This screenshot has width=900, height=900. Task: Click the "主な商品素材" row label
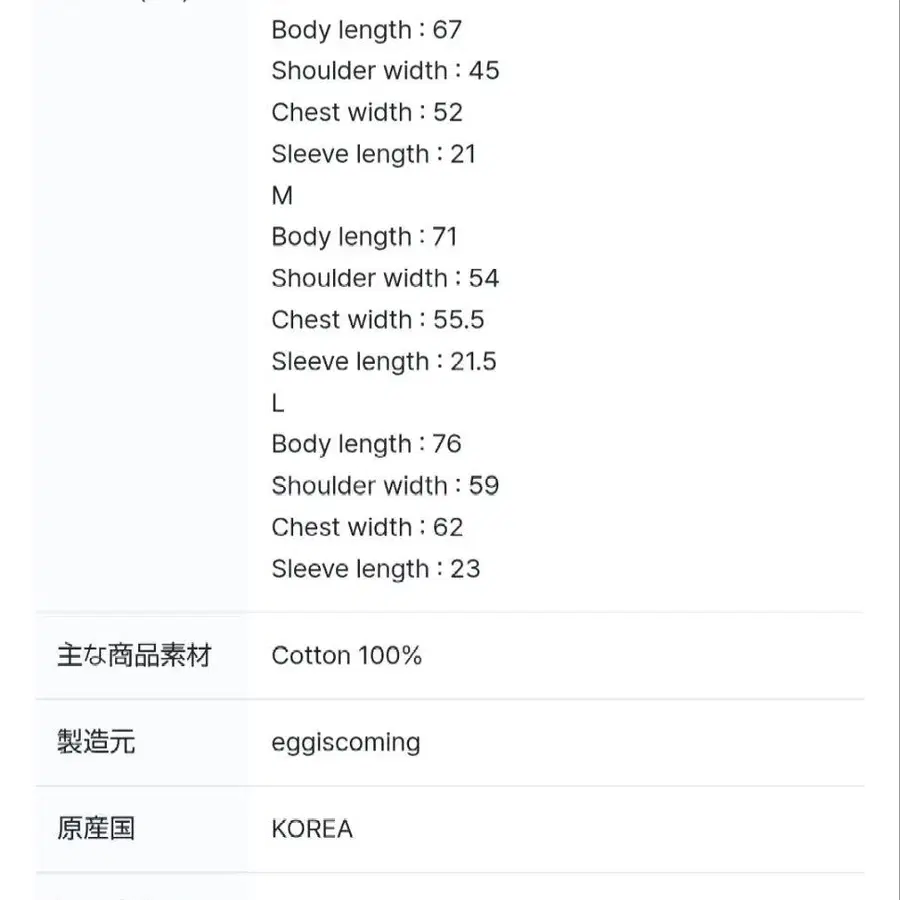(x=135, y=656)
